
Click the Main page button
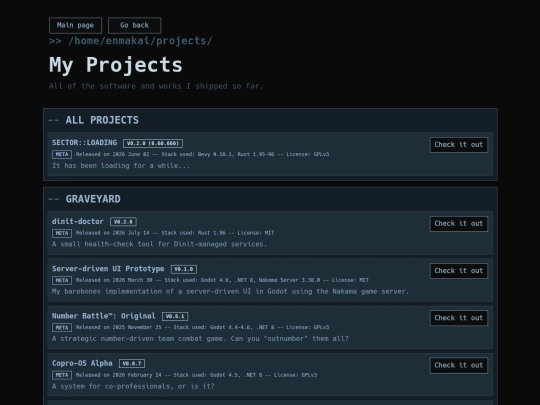coord(75,25)
